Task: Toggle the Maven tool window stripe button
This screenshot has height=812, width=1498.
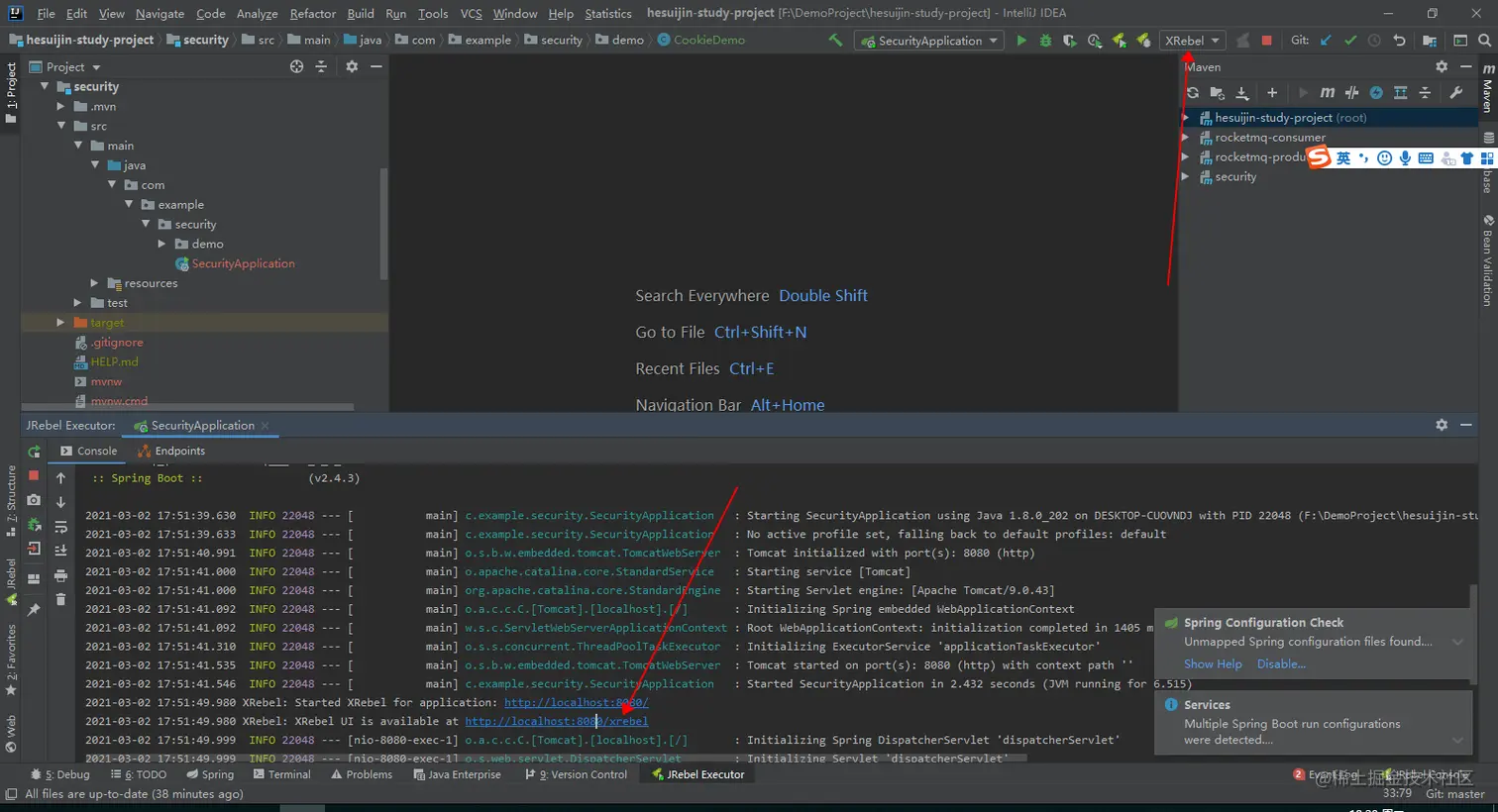Action: [1488, 90]
